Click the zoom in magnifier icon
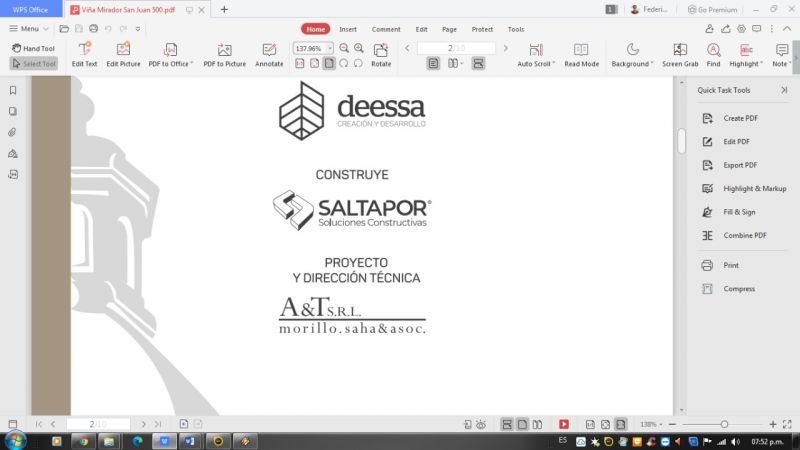This screenshot has width=800, height=450. [x=359, y=48]
